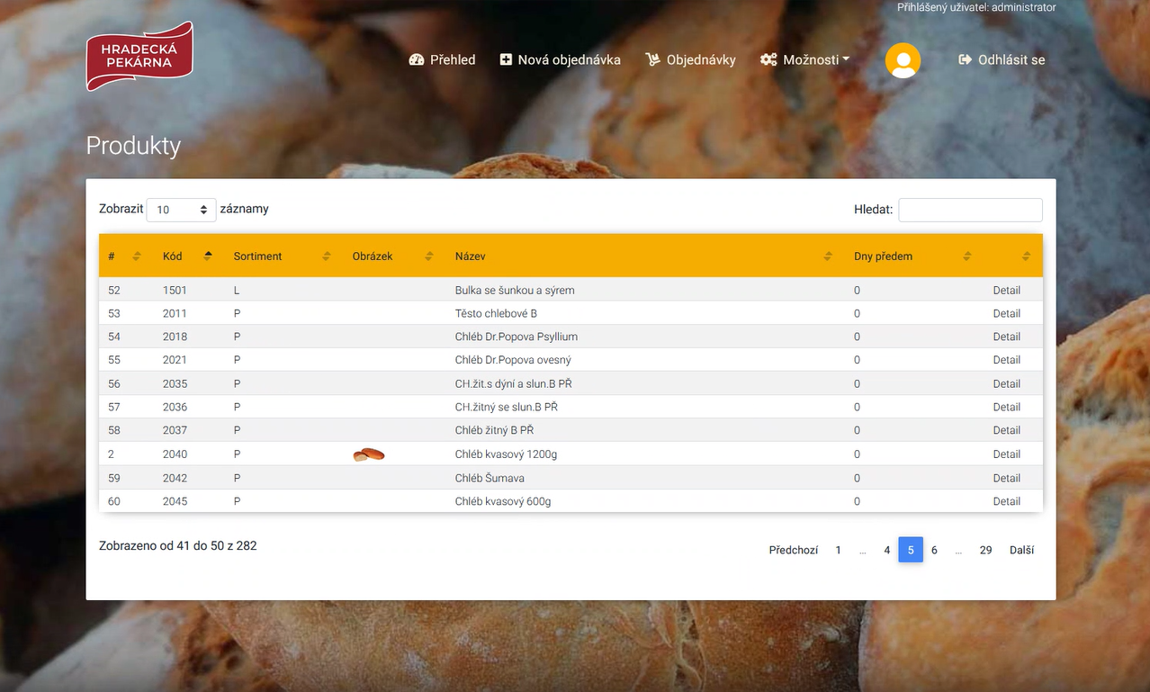This screenshot has width=1150, height=692.
Task: Open Detail for Chléb Šumava
Action: 1006,478
